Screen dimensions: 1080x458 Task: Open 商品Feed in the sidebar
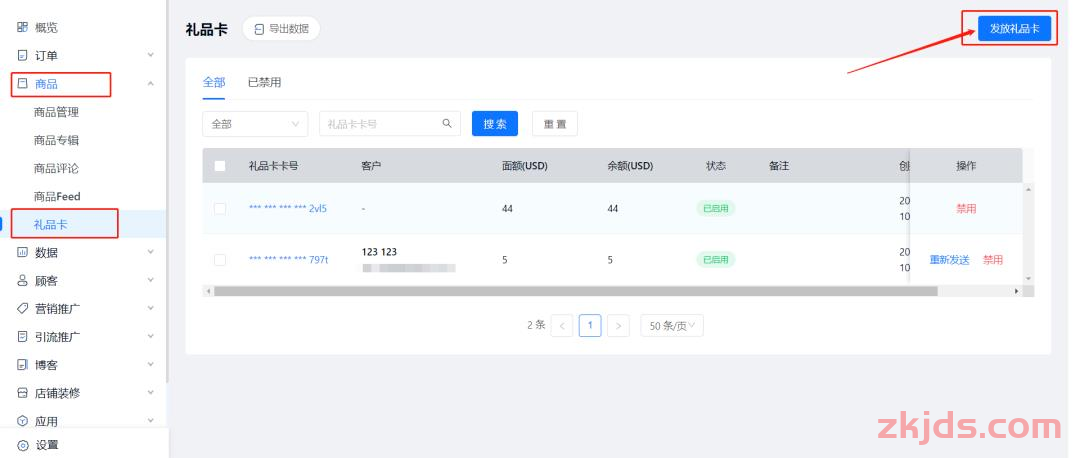[57, 196]
